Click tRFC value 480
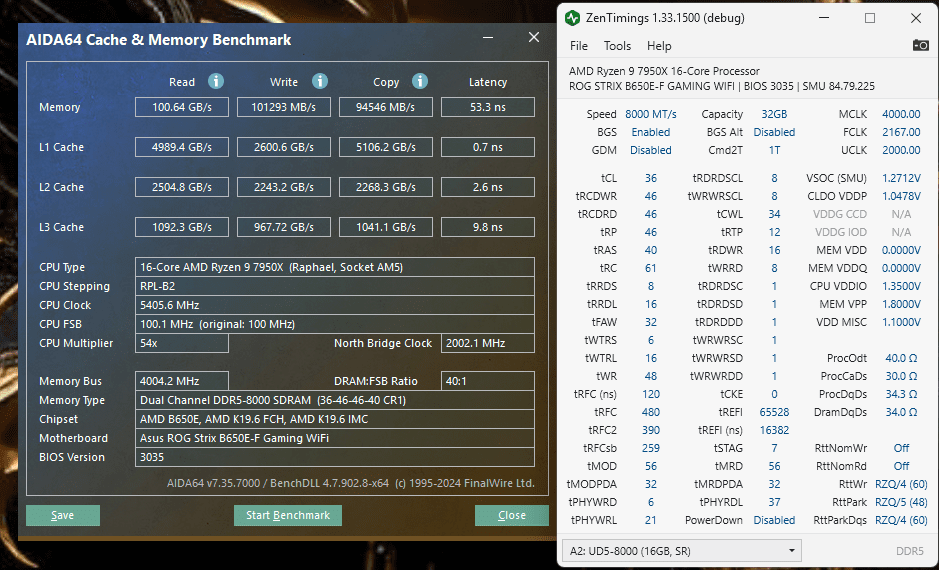 651,412
